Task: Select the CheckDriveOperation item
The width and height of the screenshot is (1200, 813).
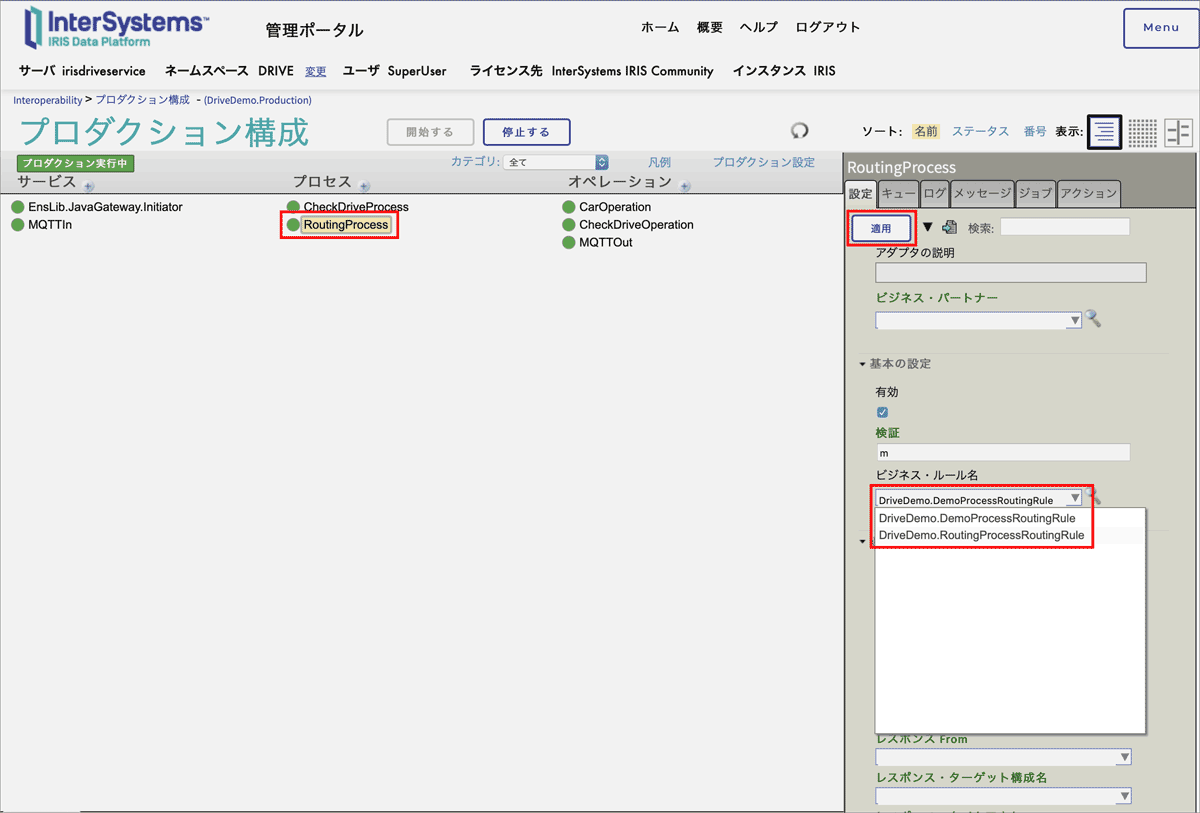Action: 636,225
